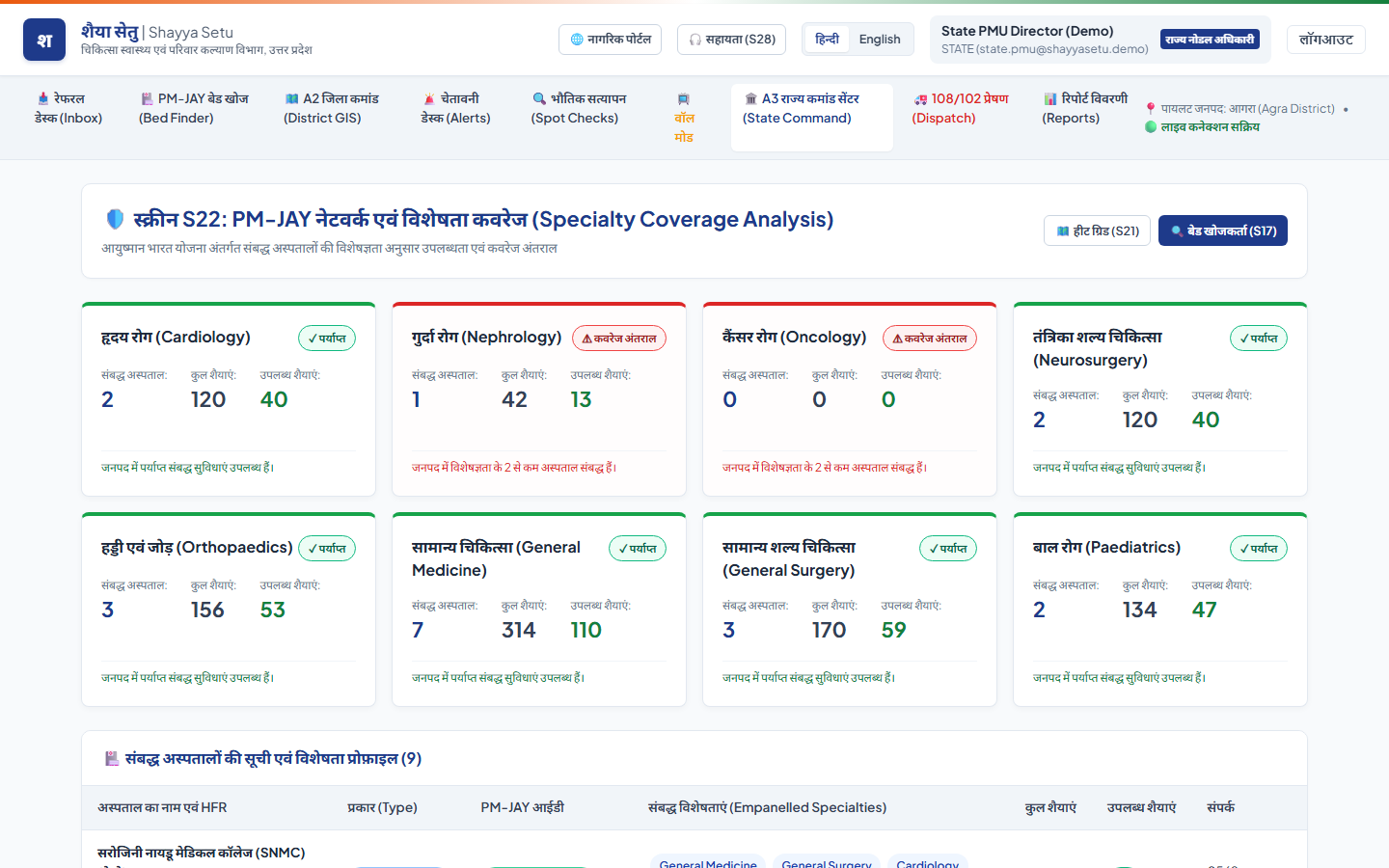Click the चेतावनी डेस्क (Alerts) siren icon

click(x=429, y=98)
